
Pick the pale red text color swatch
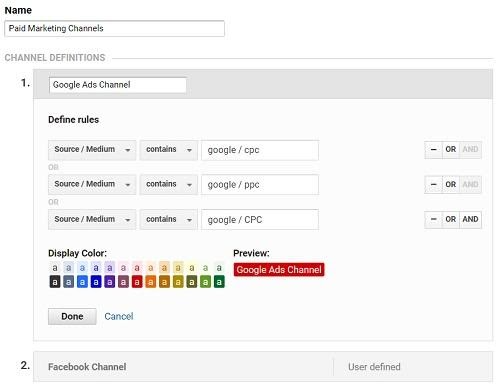pyautogui.click(x=137, y=268)
